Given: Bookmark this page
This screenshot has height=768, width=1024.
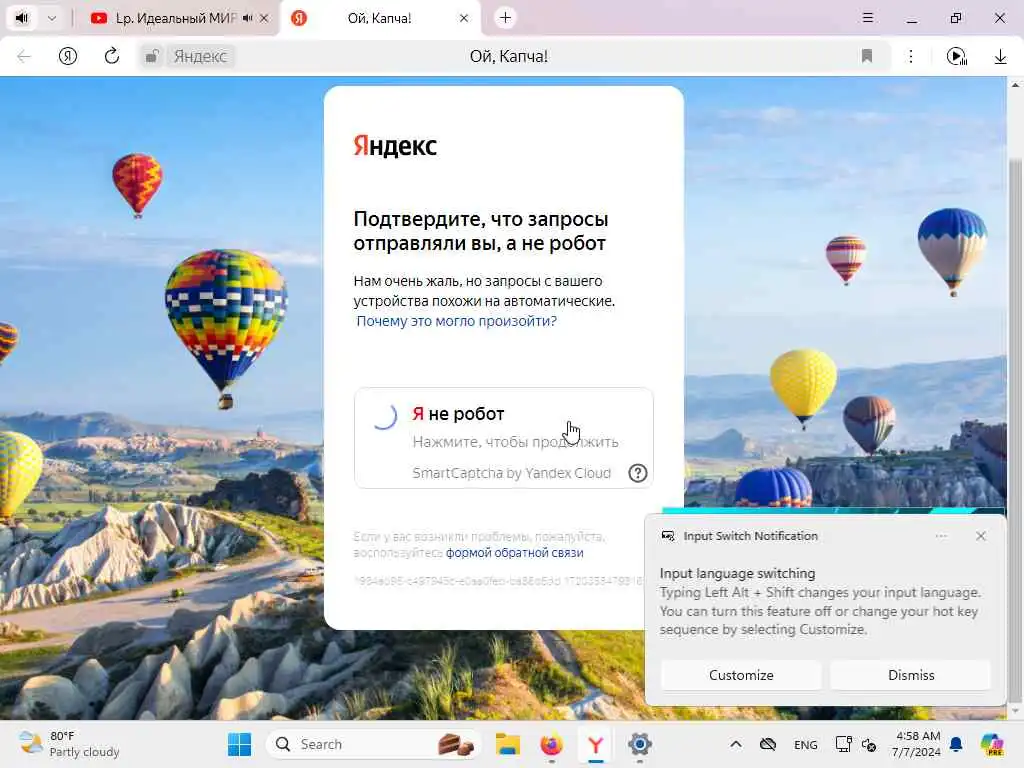Looking at the screenshot, I should coord(867,56).
